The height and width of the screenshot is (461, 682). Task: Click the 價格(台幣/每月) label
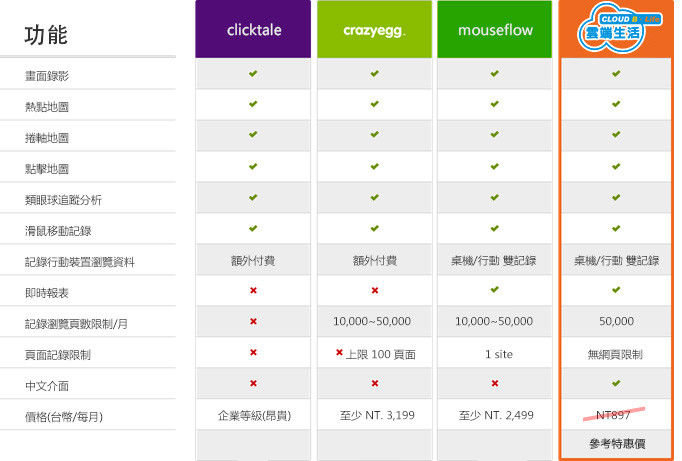pos(64,417)
